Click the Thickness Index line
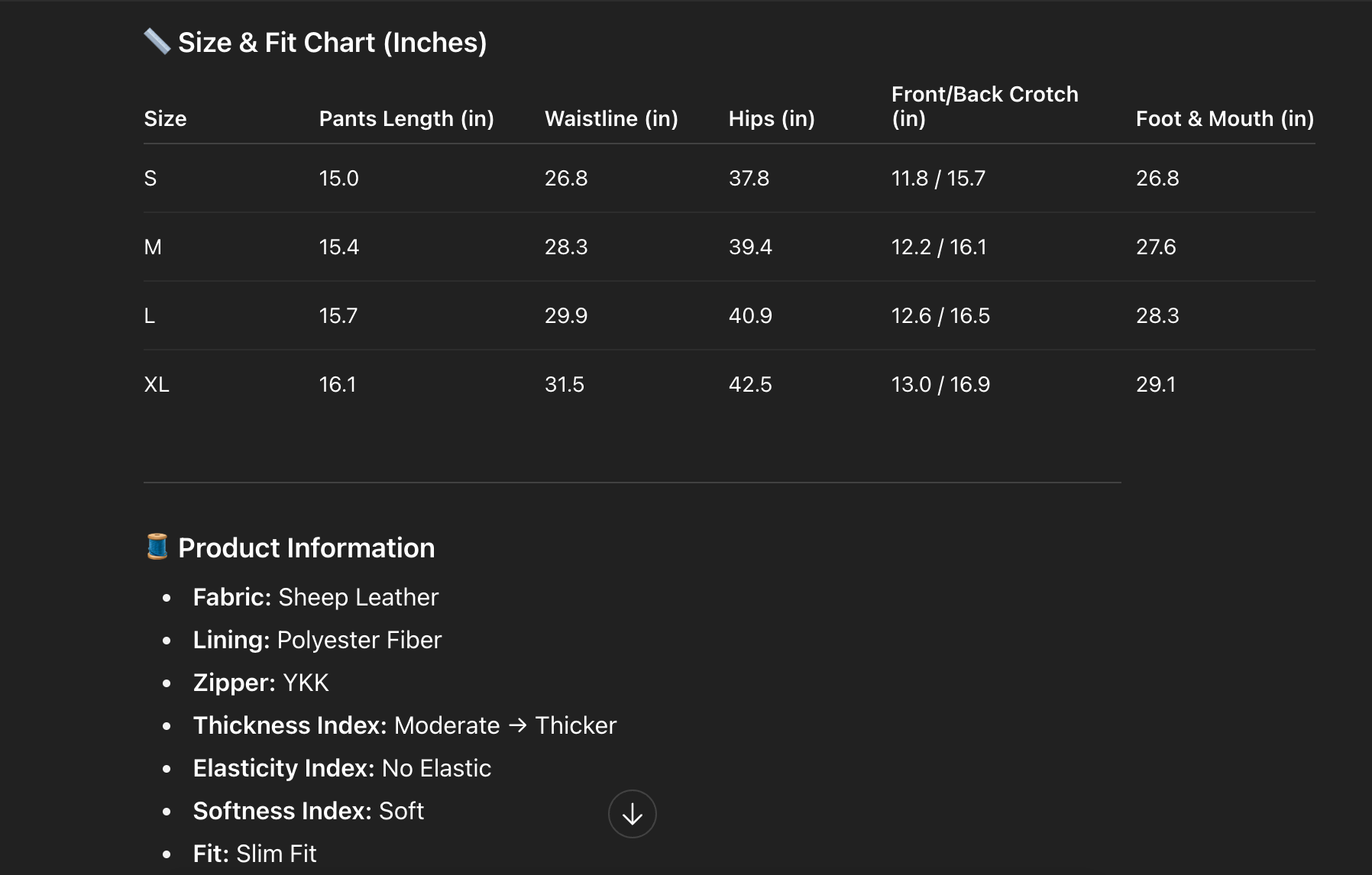1372x875 pixels. (404, 725)
